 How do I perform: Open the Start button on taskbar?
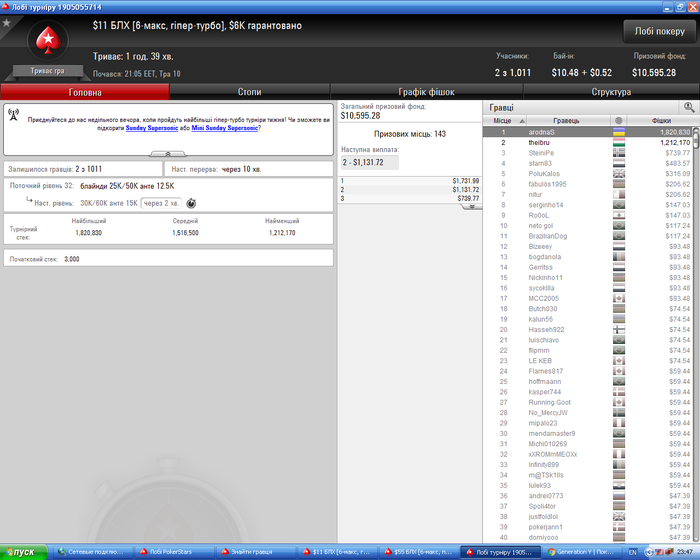coord(24,552)
